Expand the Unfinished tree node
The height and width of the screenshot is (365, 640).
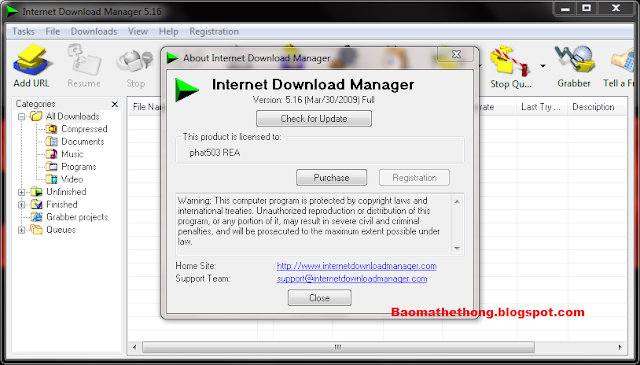coord(22,192)
